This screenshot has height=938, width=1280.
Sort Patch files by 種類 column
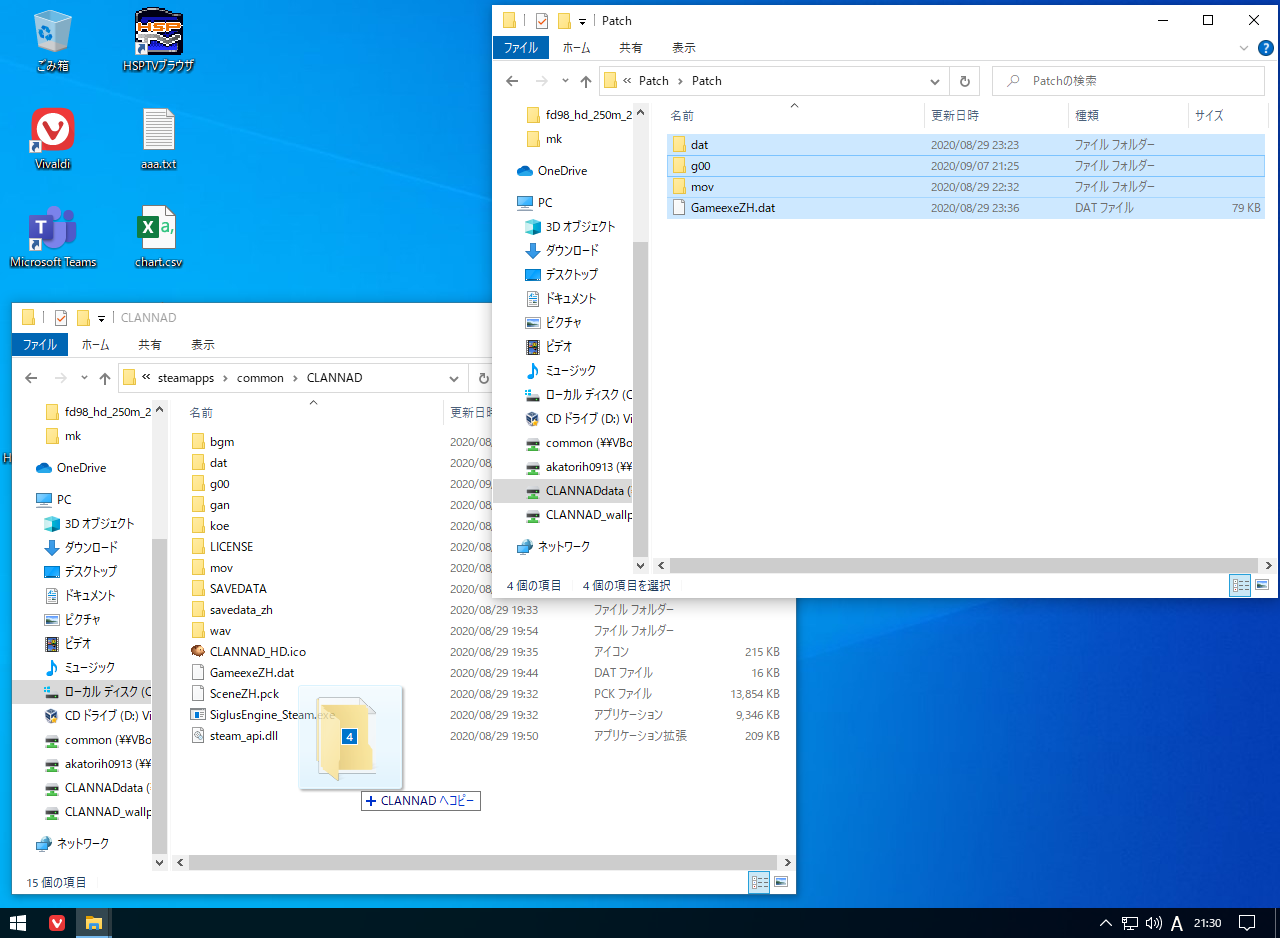click(x=1127, y=116)
